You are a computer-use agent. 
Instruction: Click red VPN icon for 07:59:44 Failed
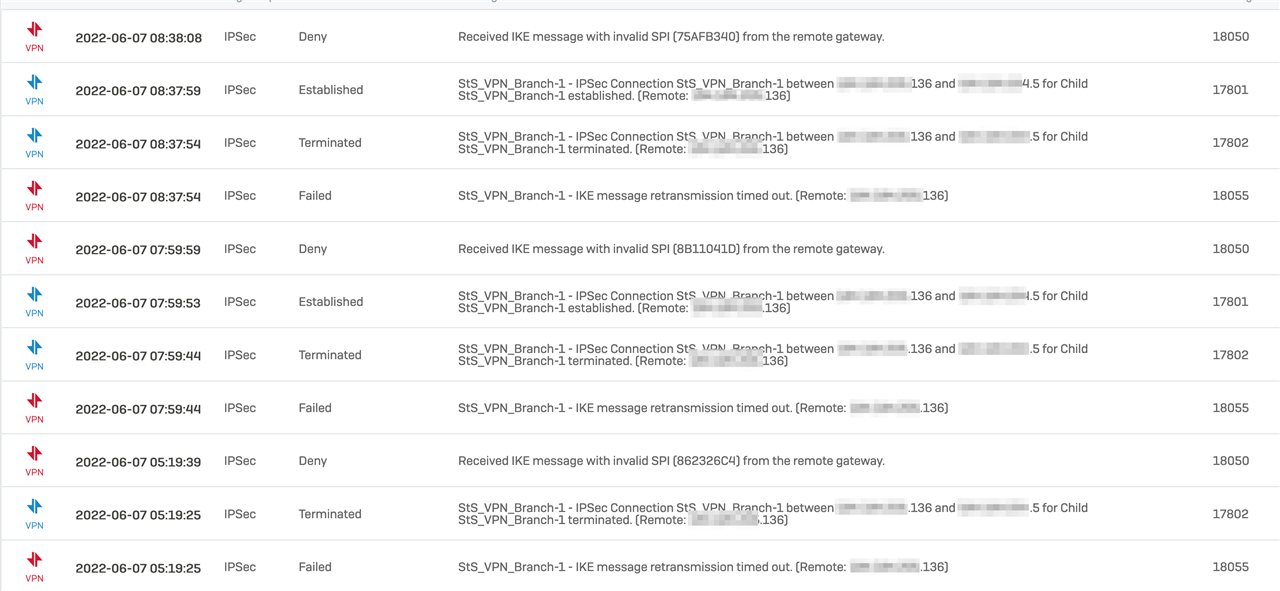tap(35, 407)
